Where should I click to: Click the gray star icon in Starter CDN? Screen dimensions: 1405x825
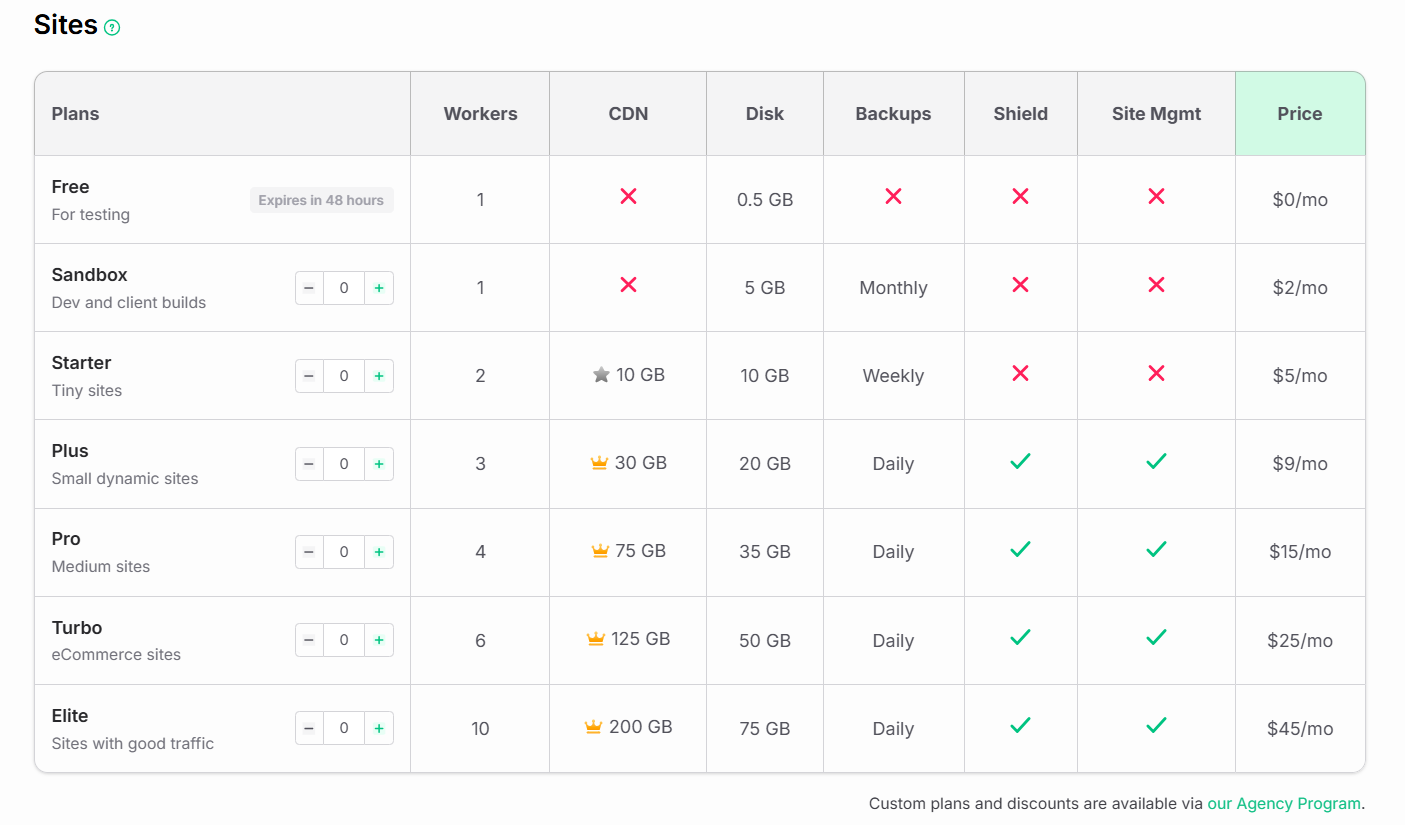point(601,375)
